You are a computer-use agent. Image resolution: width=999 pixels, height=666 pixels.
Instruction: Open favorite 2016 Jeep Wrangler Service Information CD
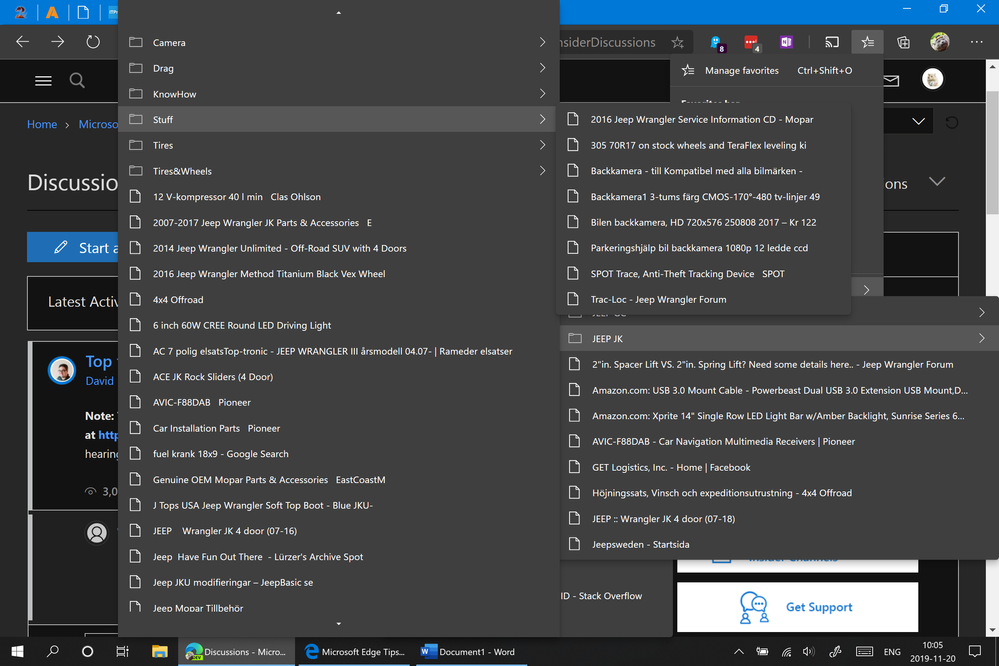point(704,119)
